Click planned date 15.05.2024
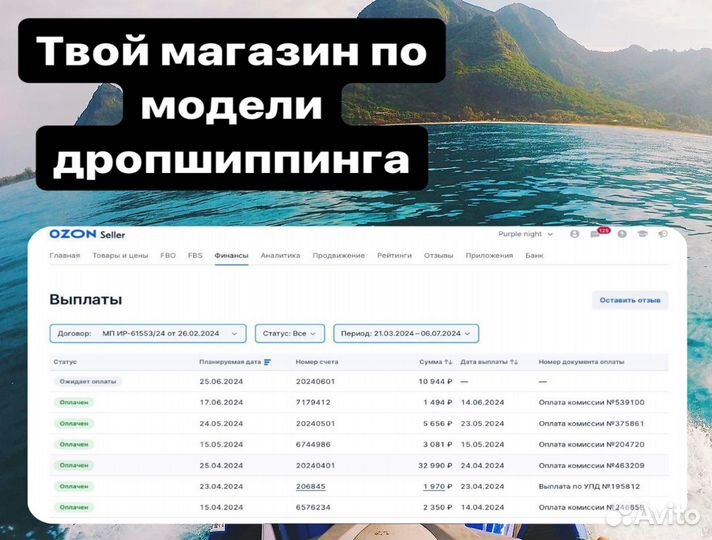Screen dimensions: 712x540 tap(221, 444)
